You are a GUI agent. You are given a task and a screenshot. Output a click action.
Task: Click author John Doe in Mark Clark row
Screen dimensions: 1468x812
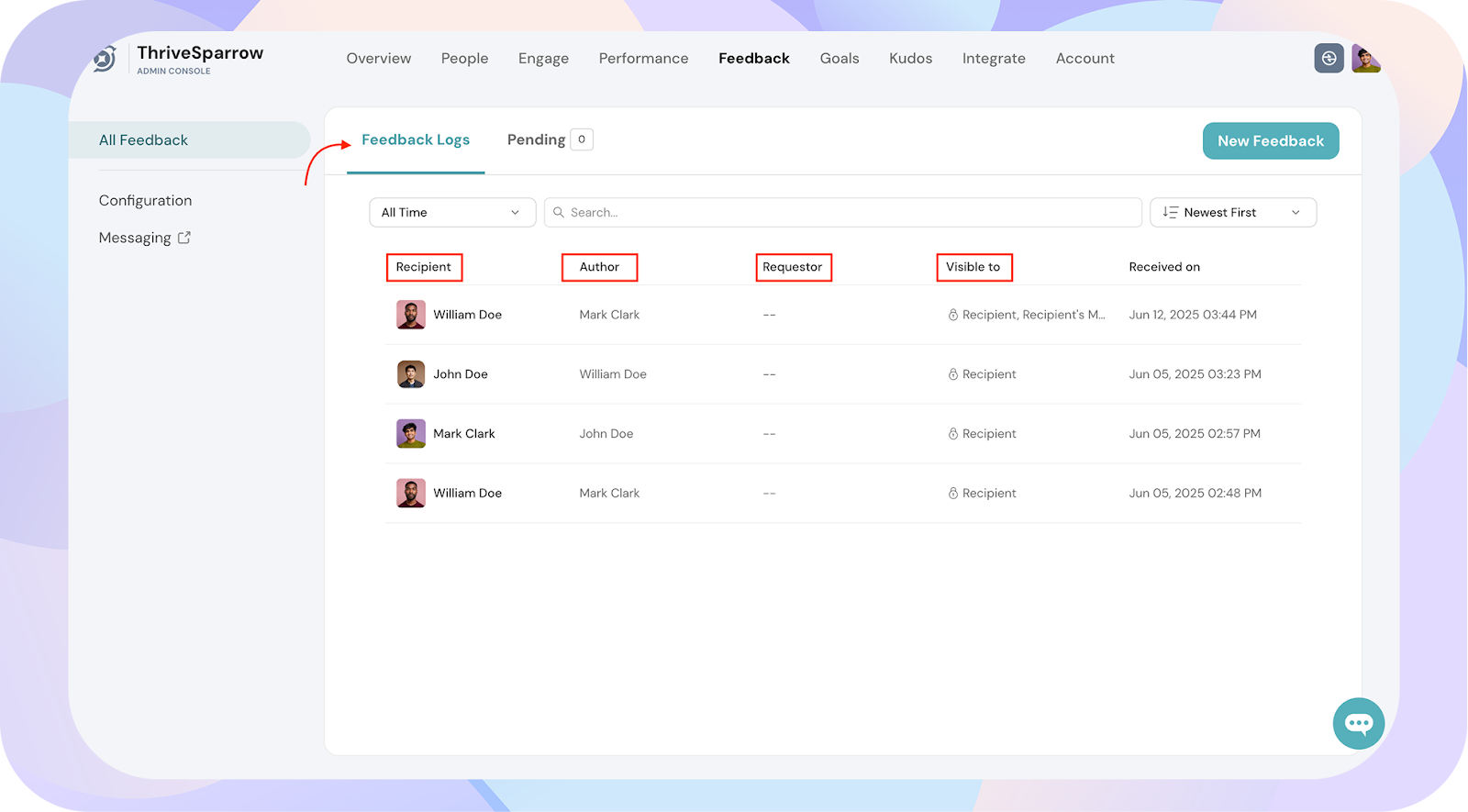coord(606,434)
